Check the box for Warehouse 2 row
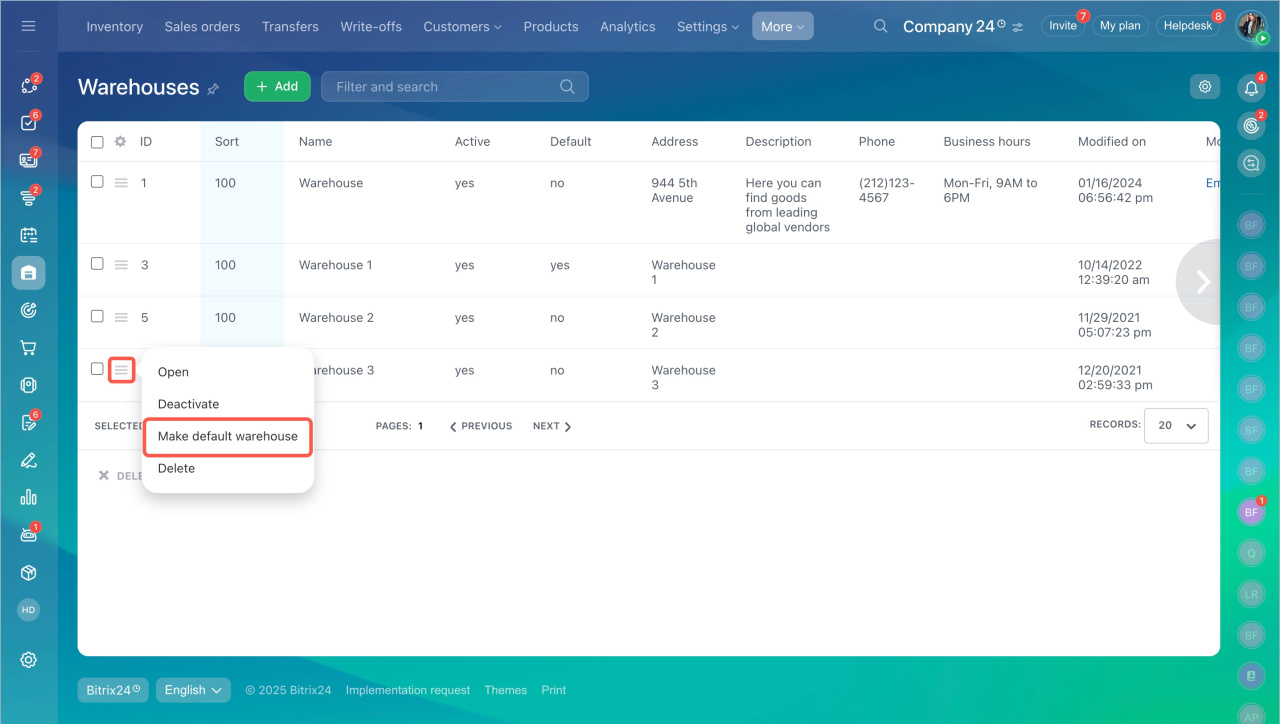1280x724 pixels. point(97,316)
